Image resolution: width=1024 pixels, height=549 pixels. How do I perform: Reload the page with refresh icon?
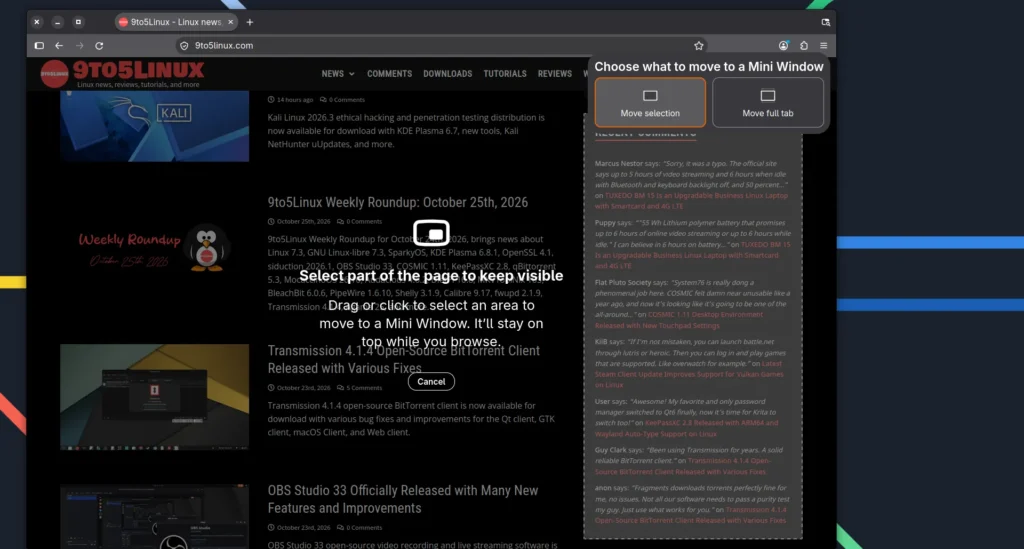click(99, 46)
